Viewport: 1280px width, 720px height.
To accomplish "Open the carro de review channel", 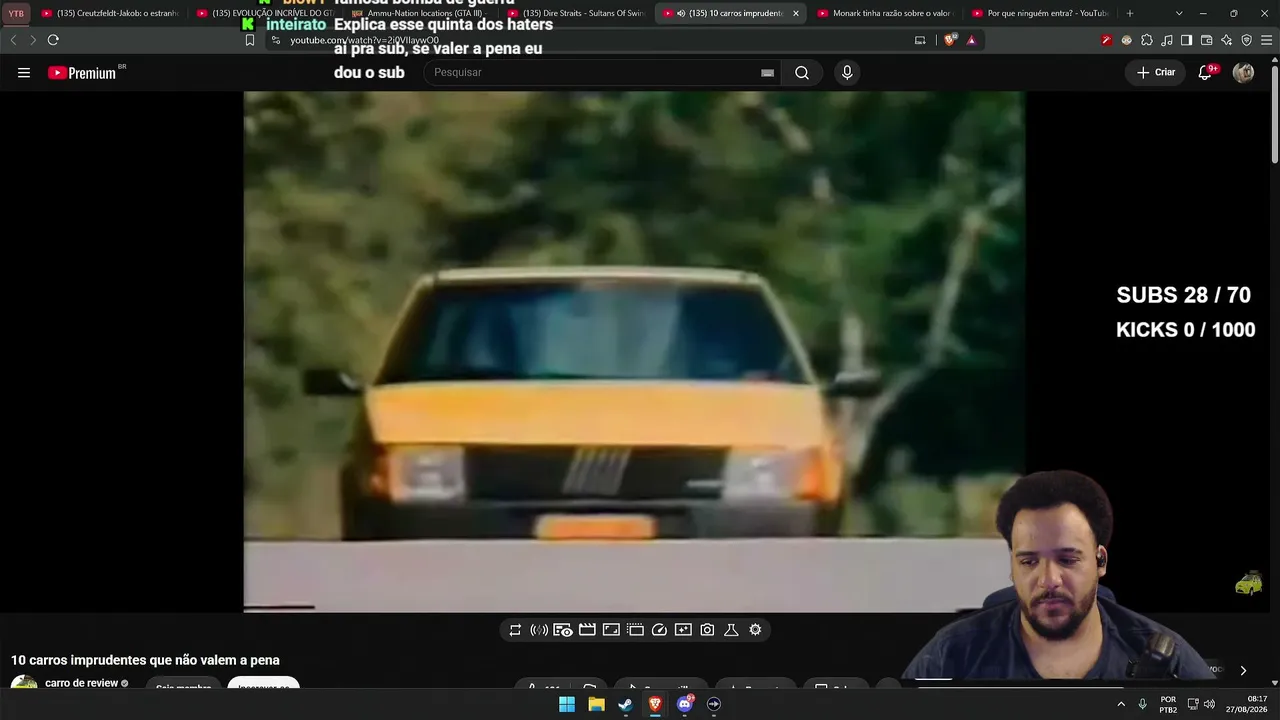I will tap(81, 683).
